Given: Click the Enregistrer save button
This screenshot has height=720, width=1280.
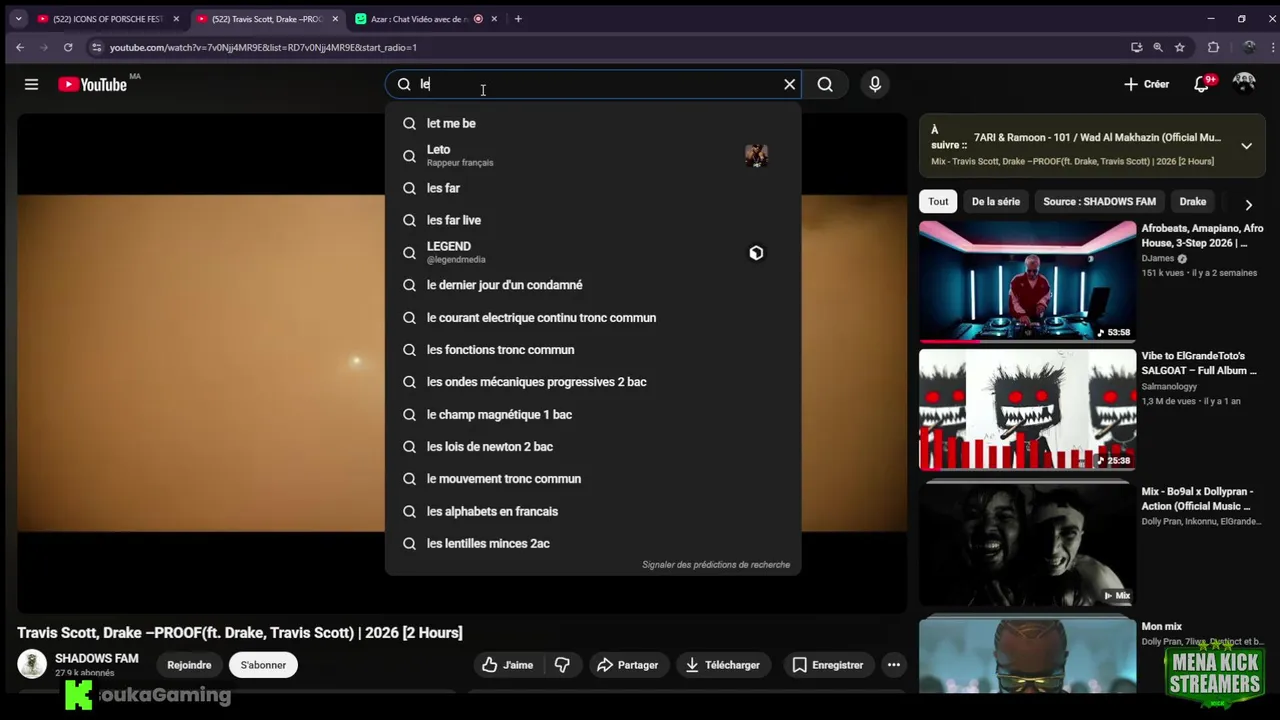Looking at the screenshot, I should point(827,665).
